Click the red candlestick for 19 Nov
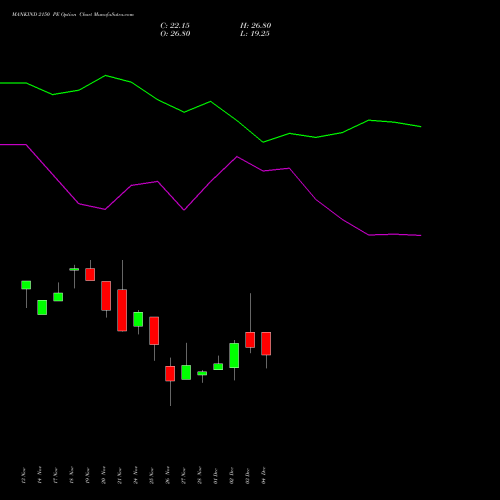The width and height of the screenshot is (500, 500). pyautogui.click(x=90, y=274)
